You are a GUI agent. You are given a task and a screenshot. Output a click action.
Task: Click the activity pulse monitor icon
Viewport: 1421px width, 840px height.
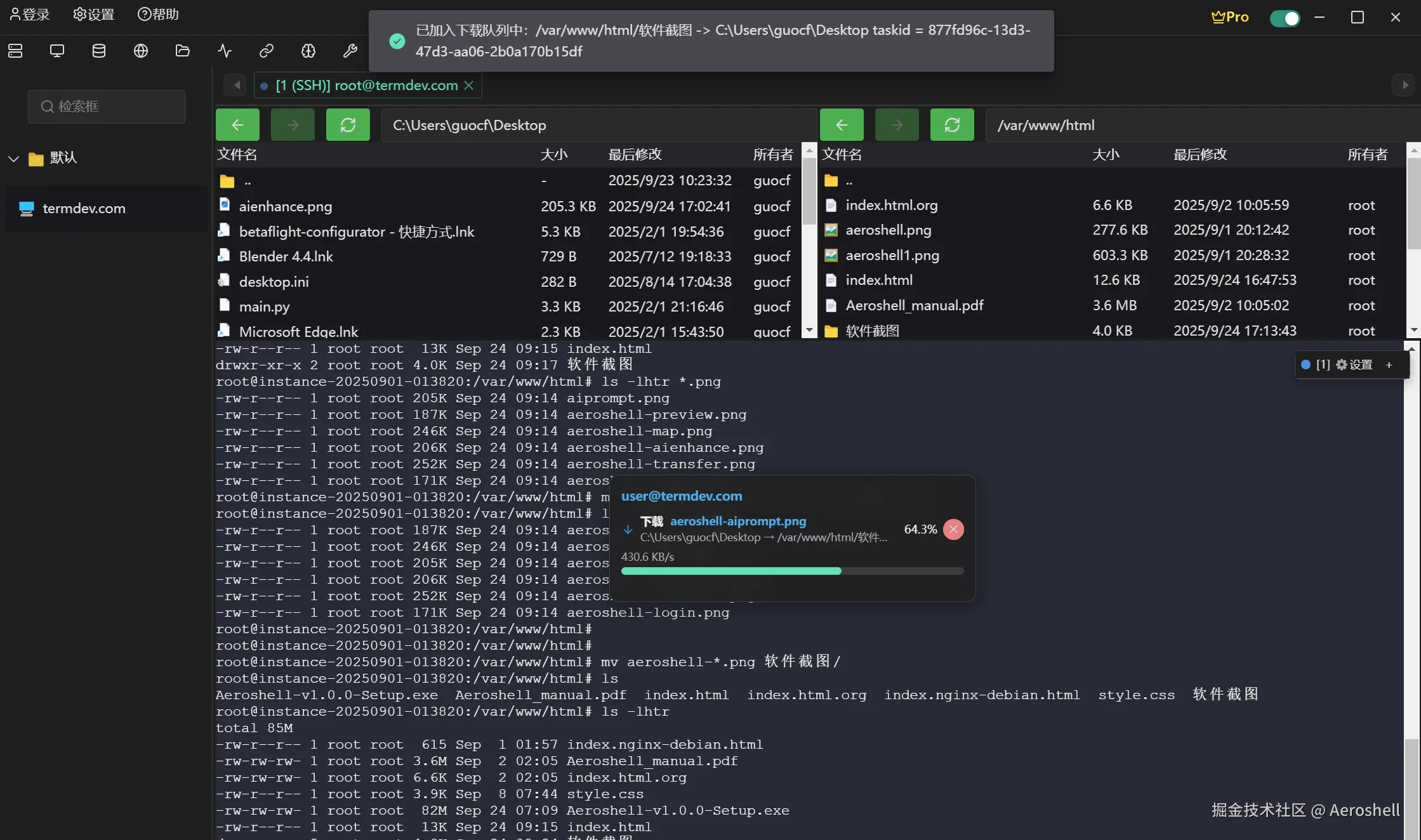pos(225,51)
